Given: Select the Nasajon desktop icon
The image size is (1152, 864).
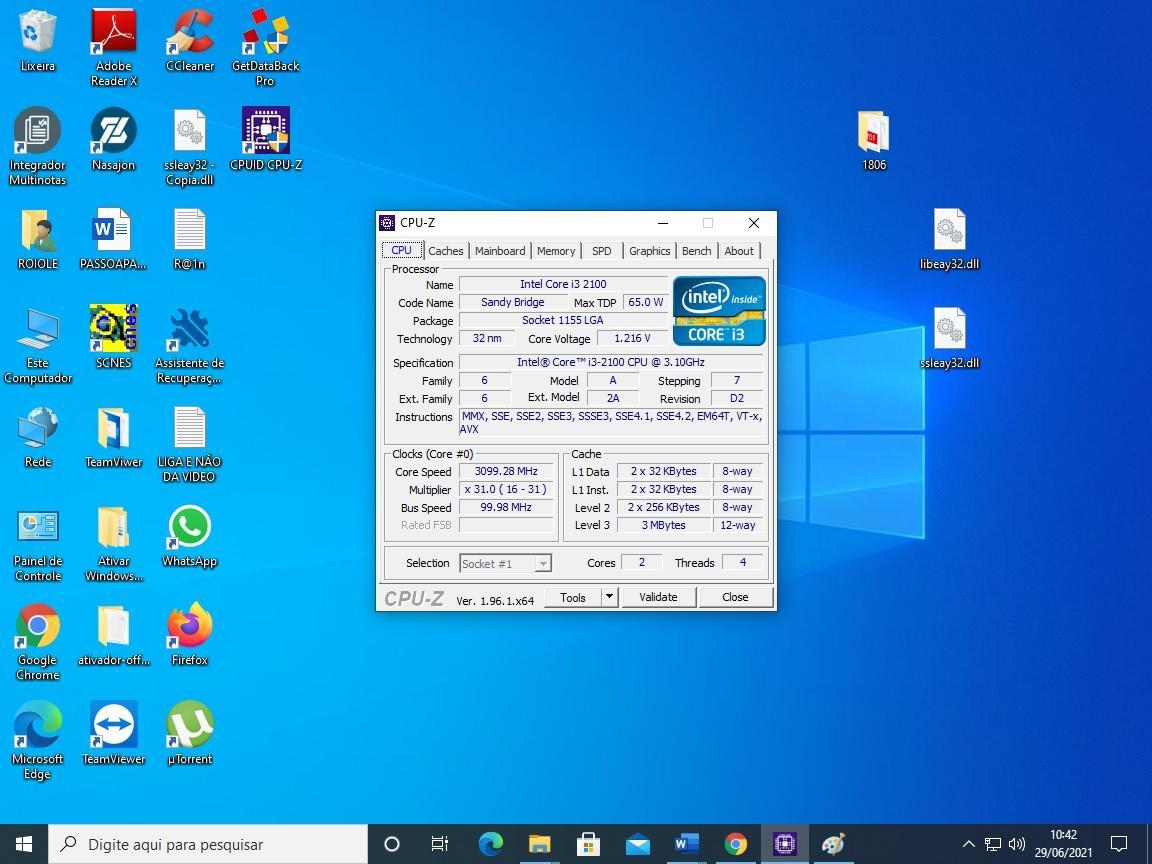Looking at the screenshot, I should point(113,139).
